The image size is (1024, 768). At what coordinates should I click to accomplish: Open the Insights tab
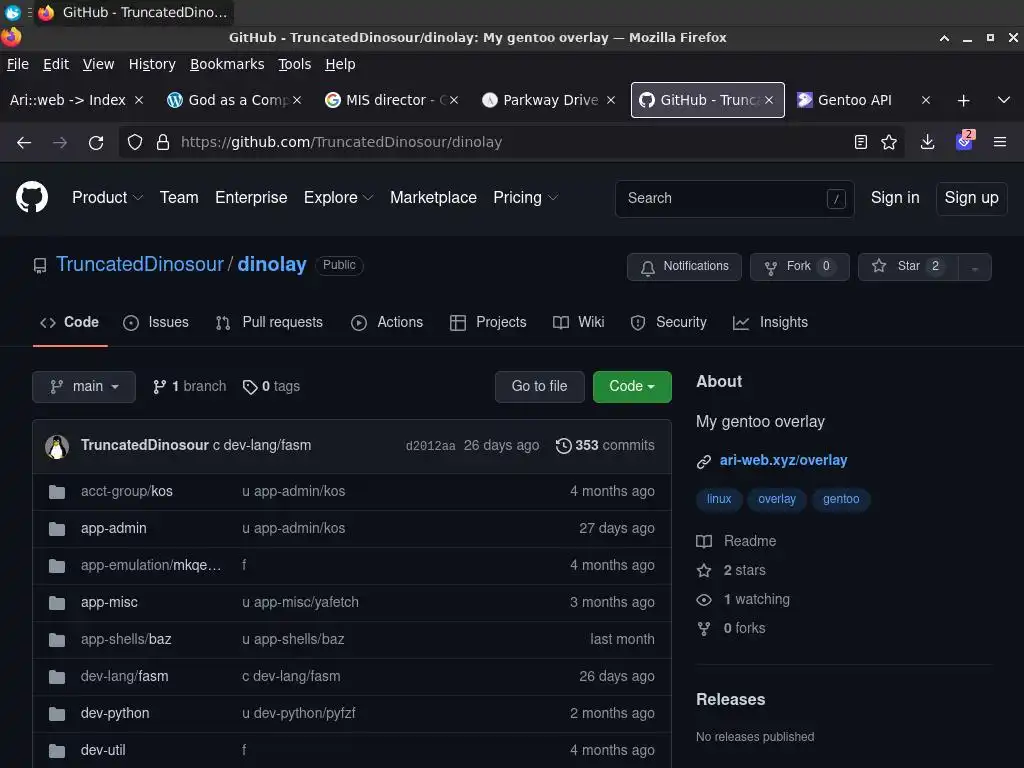(771, 323)
